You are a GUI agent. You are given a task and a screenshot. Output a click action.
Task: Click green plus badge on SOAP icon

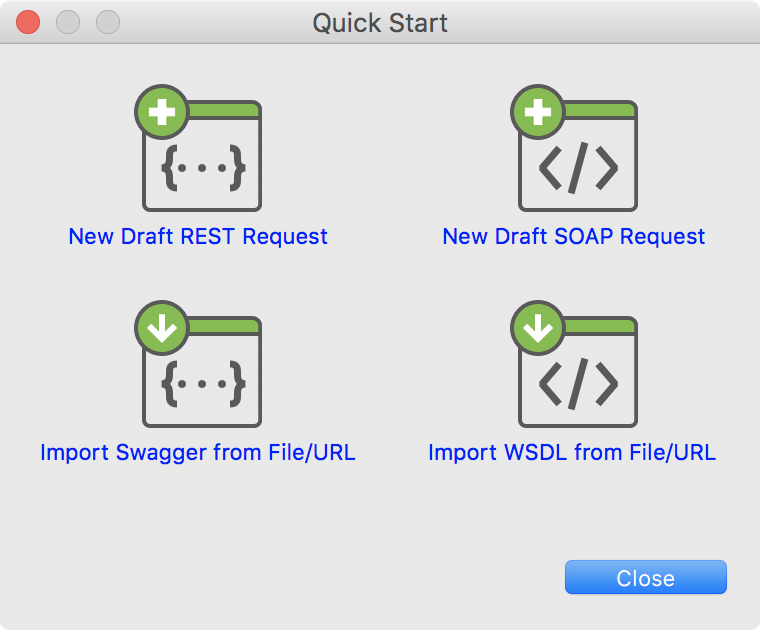click(x=538, y=113)
